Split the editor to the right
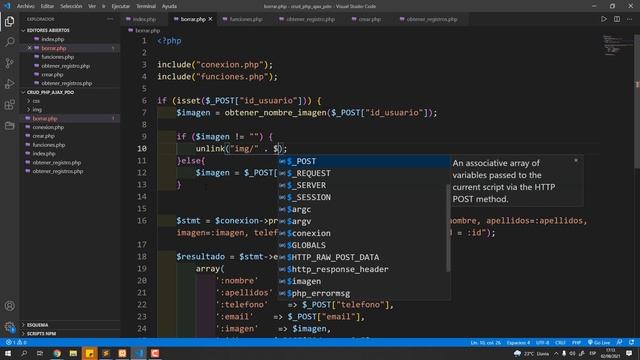 (617, 19)
